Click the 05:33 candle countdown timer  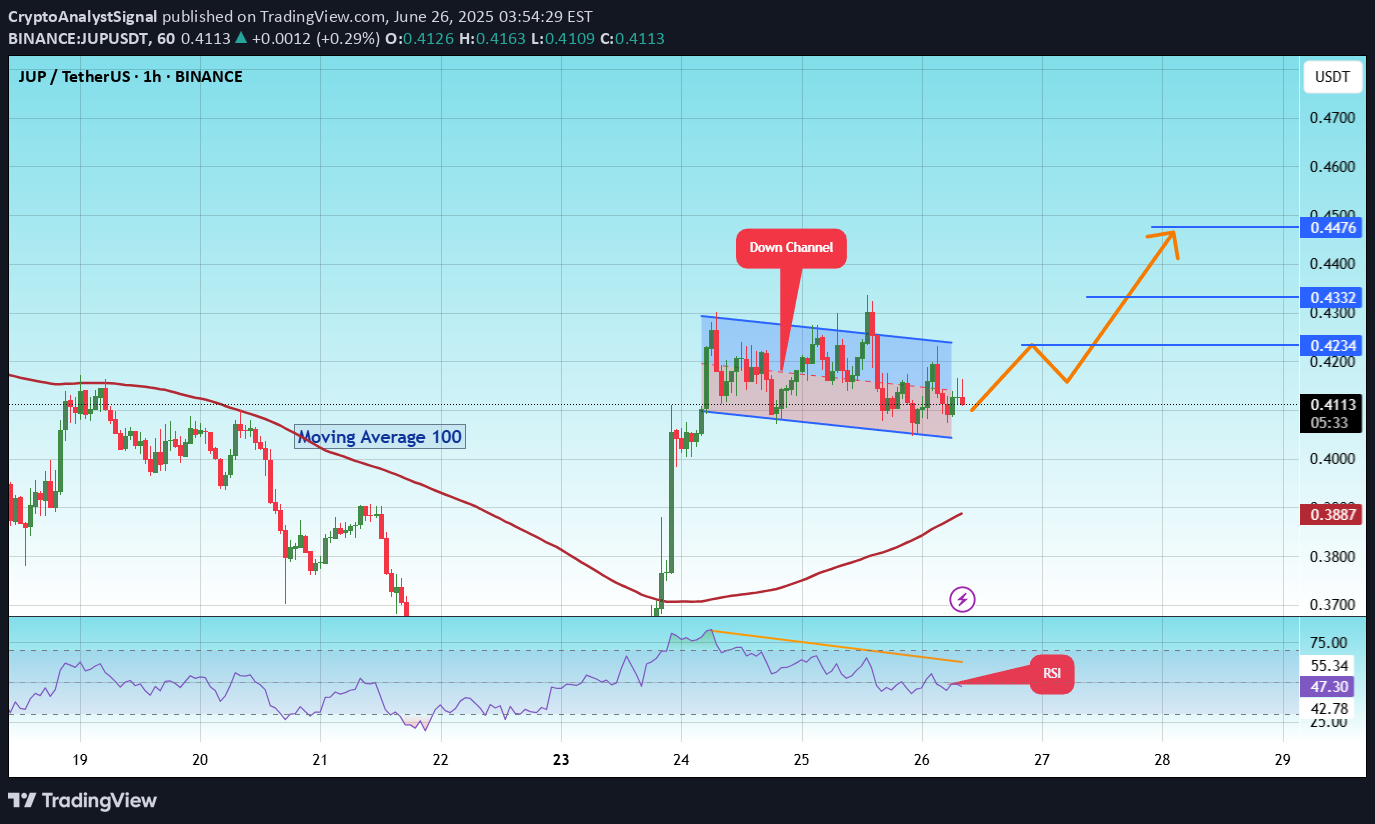(1332, 423)
